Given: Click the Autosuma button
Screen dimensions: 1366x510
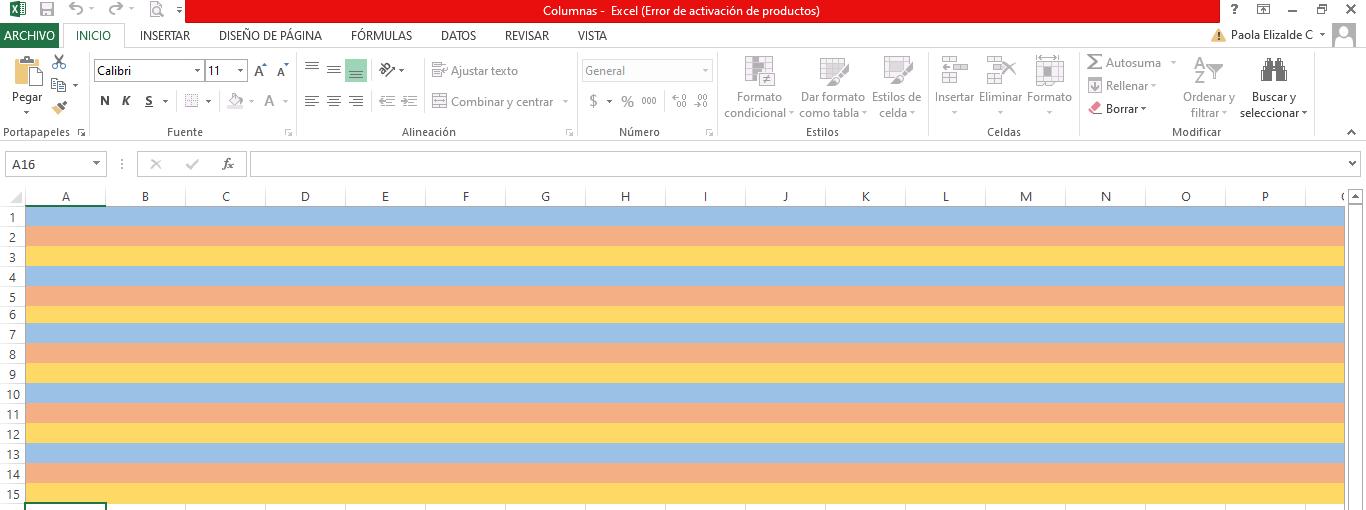Looking at the screenshot, I should click(1124, 62).
